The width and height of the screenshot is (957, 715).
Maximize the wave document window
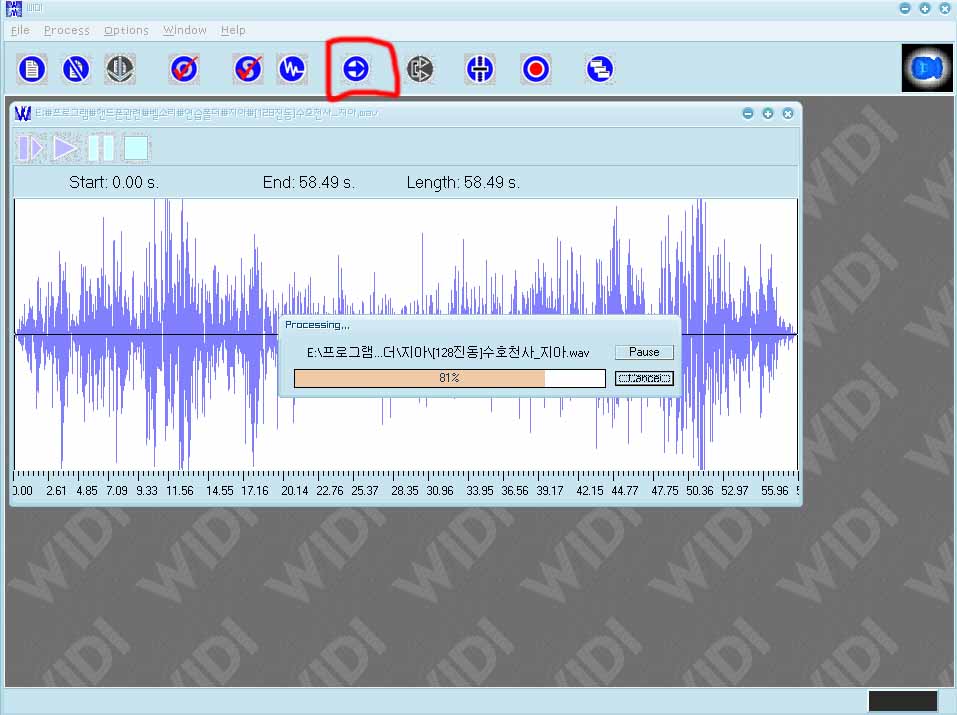point(768,114)
